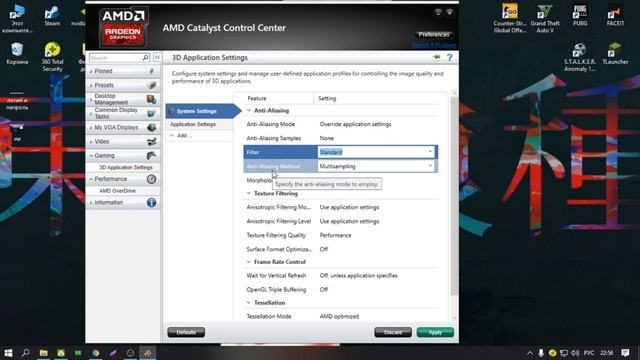
Task: Click the Video film icon in sidebar
Action: click(x=151, y=141)
